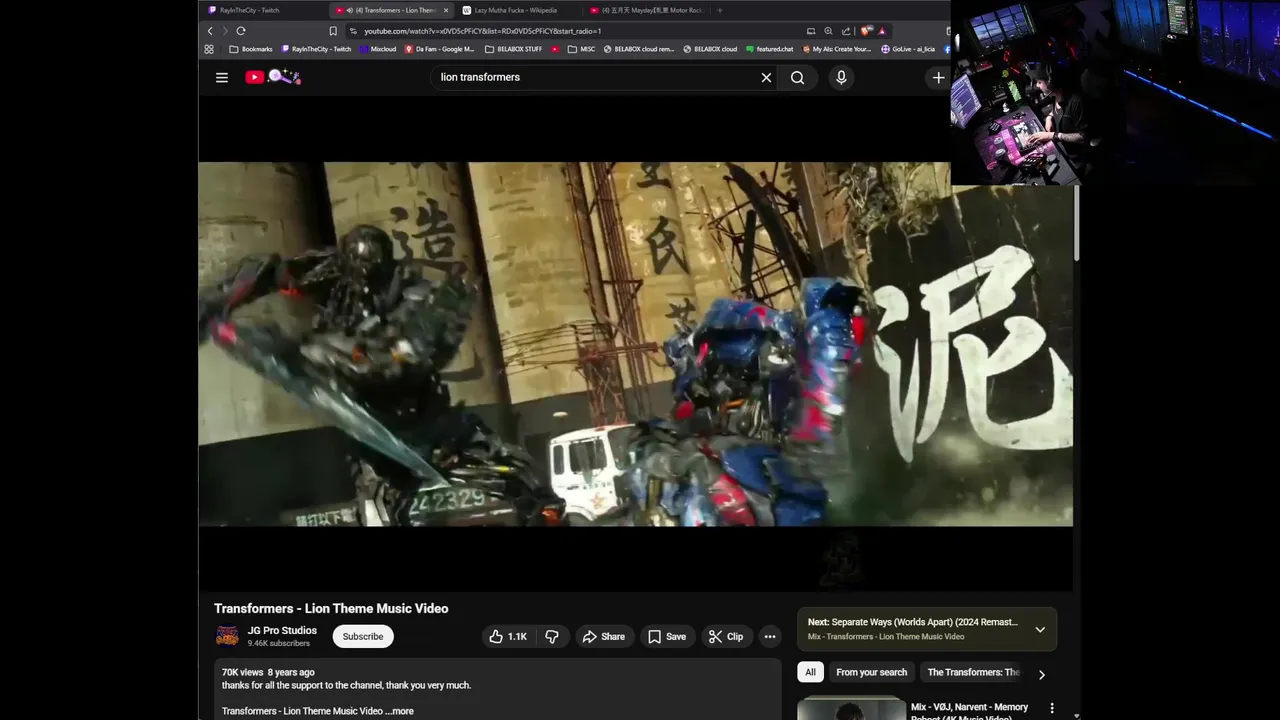Select the 'All' filter chip
Screen dimensions: 1280x720
coord(810,673)
